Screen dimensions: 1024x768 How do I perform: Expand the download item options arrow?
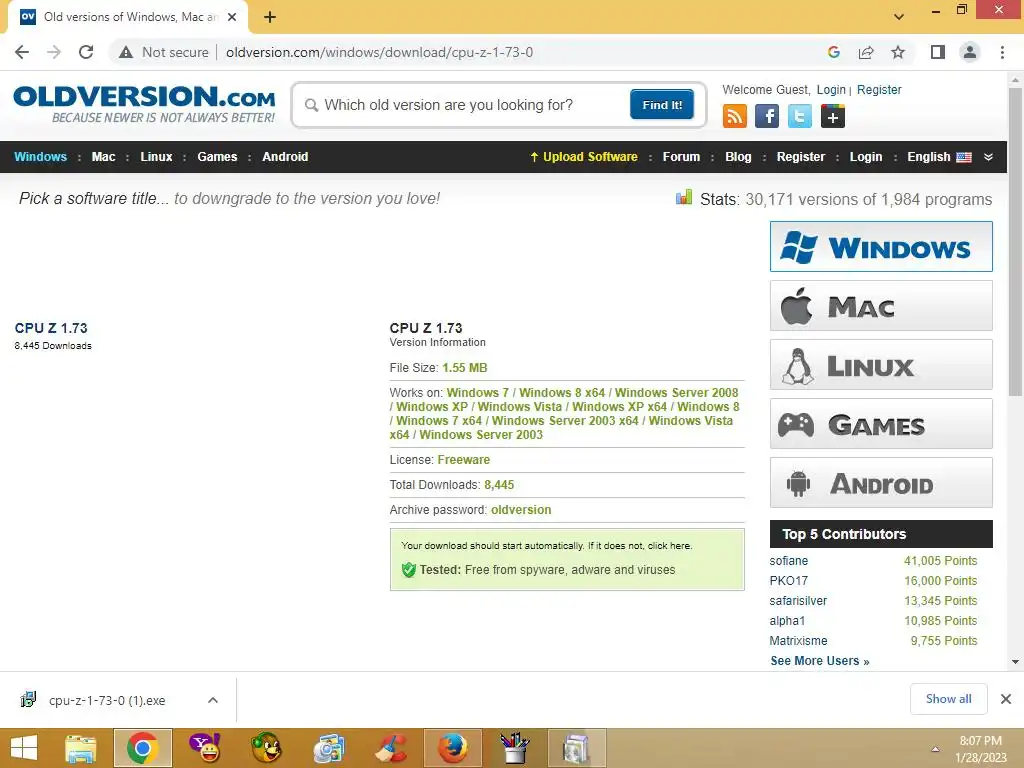[212, 700]
